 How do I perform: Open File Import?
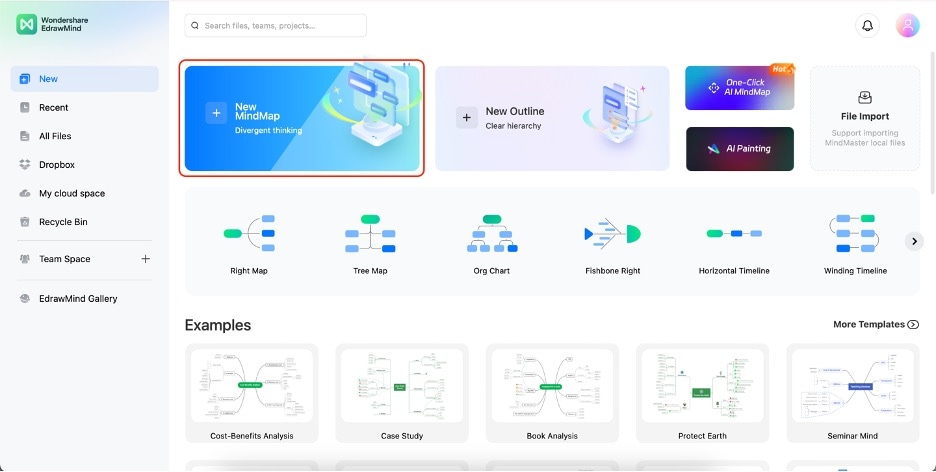point(865,118)
